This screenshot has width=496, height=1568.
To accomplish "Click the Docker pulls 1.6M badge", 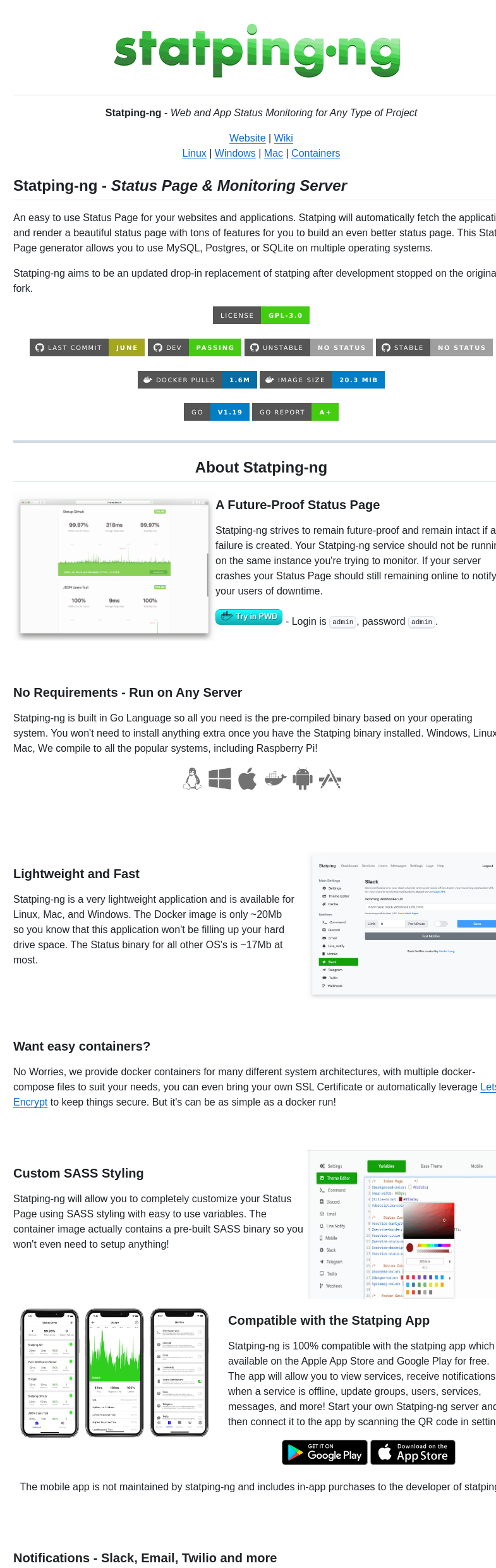I will 197,380.
